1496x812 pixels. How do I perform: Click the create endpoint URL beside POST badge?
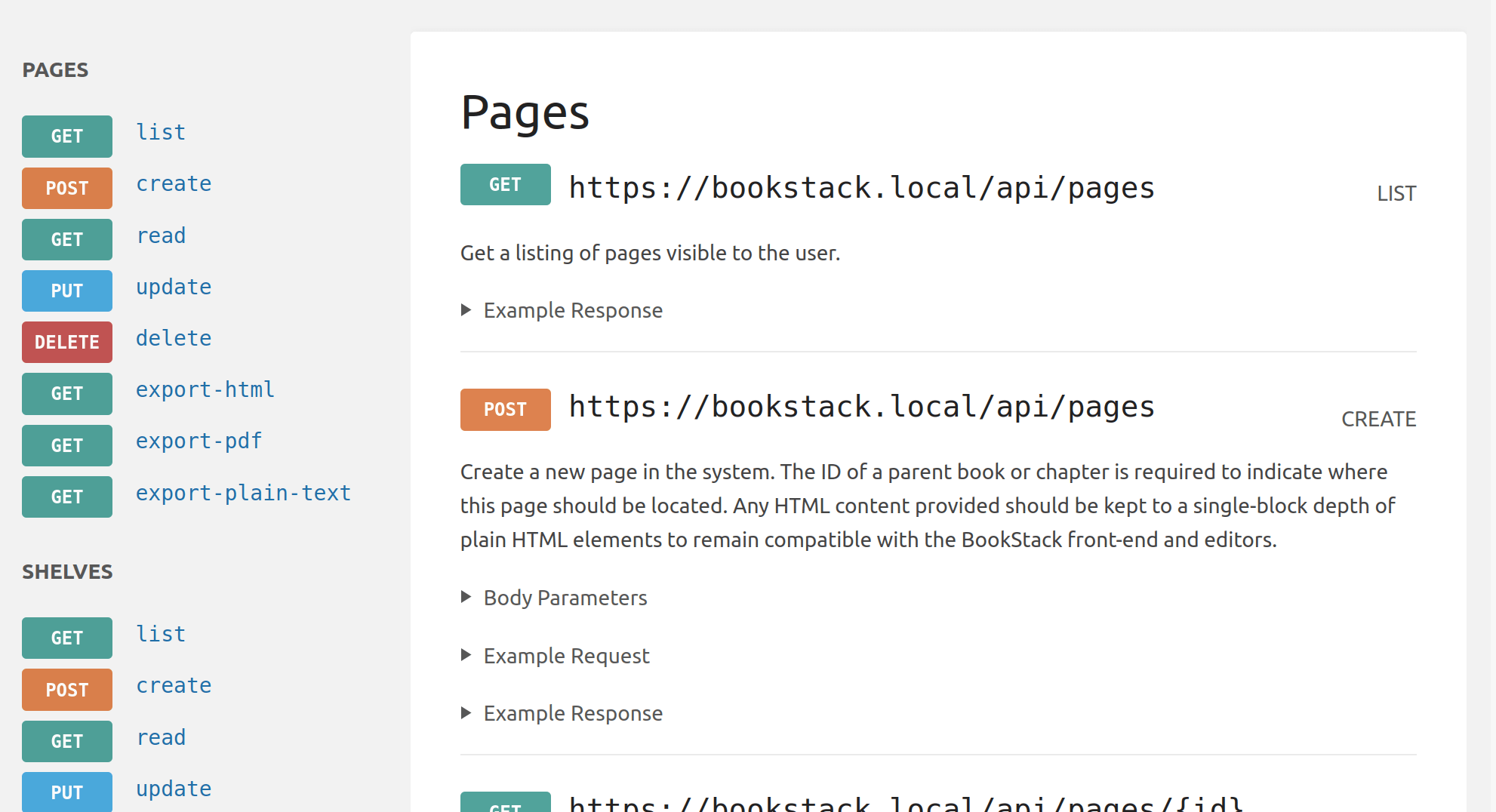tap(862, 407)
